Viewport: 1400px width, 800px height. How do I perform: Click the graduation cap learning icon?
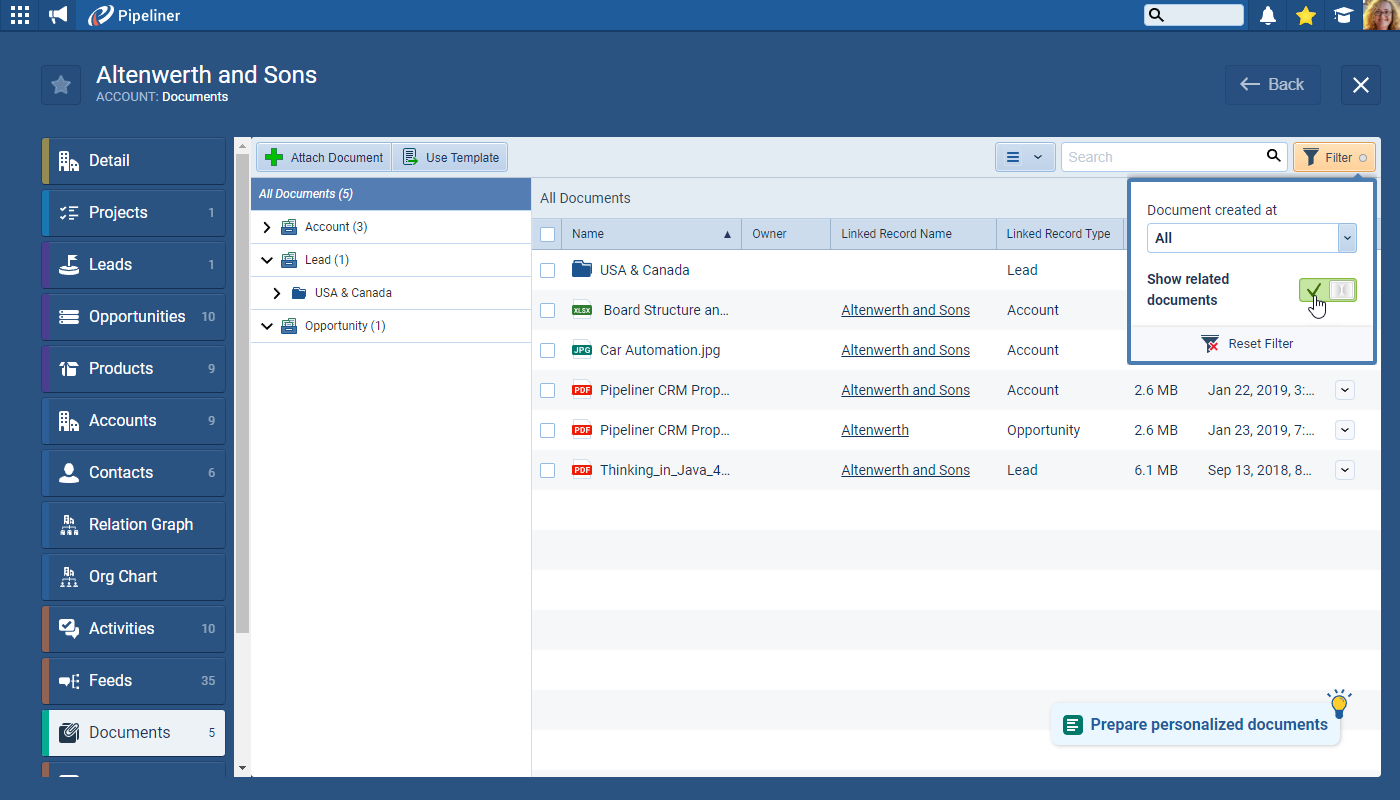coord(1343,15)
